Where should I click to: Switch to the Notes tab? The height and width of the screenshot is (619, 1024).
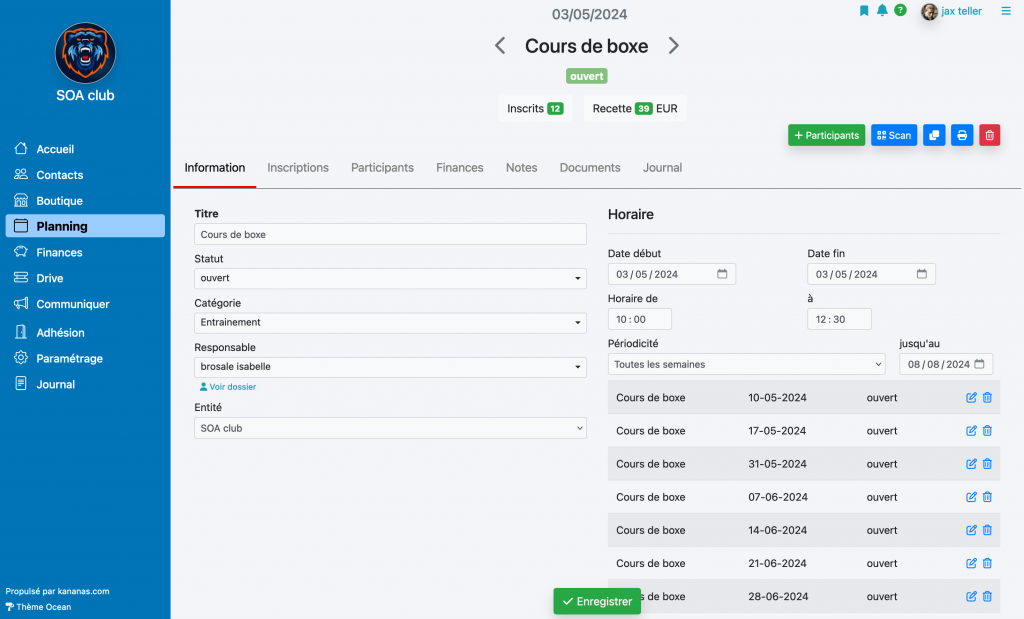tap(521, 168)
